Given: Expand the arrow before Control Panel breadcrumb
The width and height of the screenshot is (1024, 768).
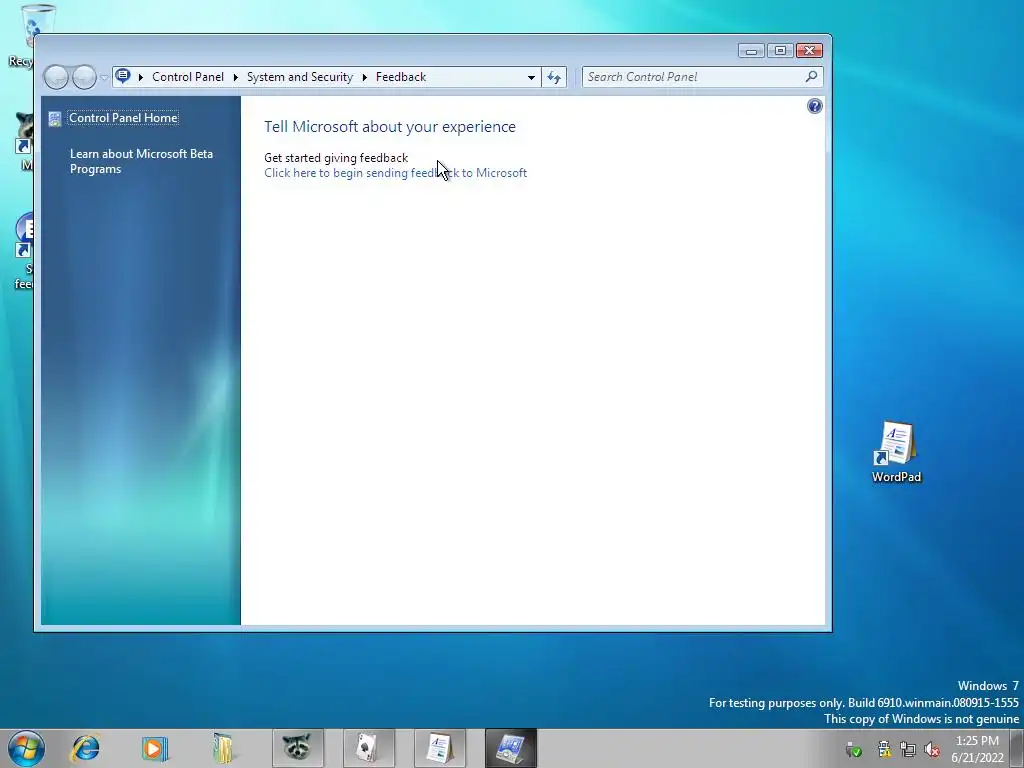Looking at the screenshot, I should tap(140, 77).
